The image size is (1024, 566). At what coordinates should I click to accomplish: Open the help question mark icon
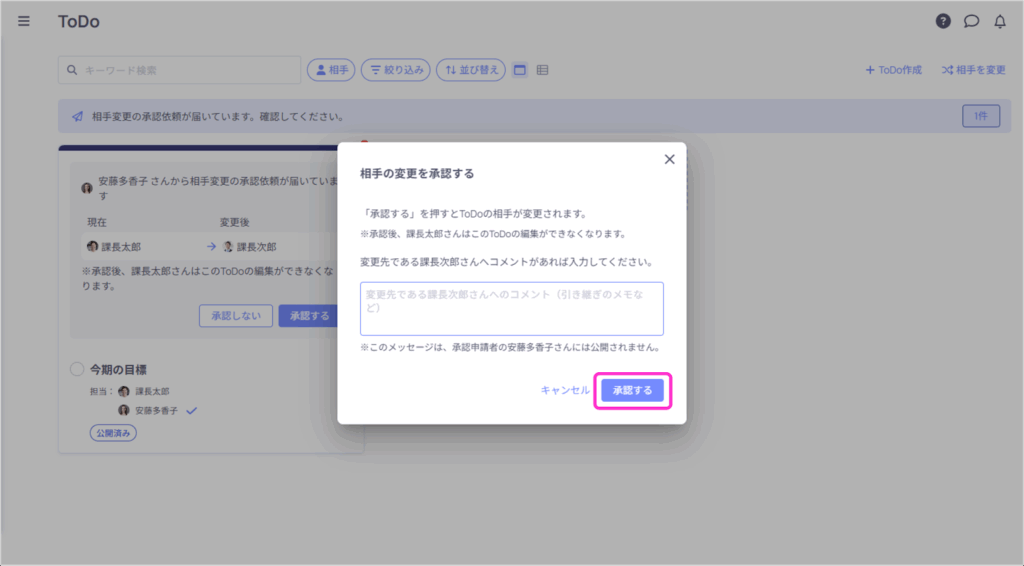pyautogui.click(x=943, y=21)
